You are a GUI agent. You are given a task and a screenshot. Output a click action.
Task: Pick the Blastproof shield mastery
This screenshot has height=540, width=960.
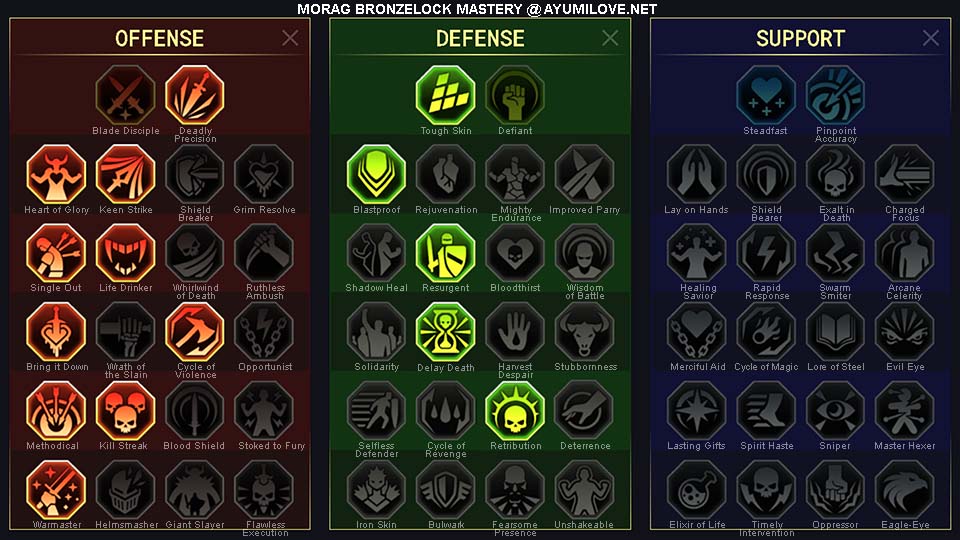point(376,174)
